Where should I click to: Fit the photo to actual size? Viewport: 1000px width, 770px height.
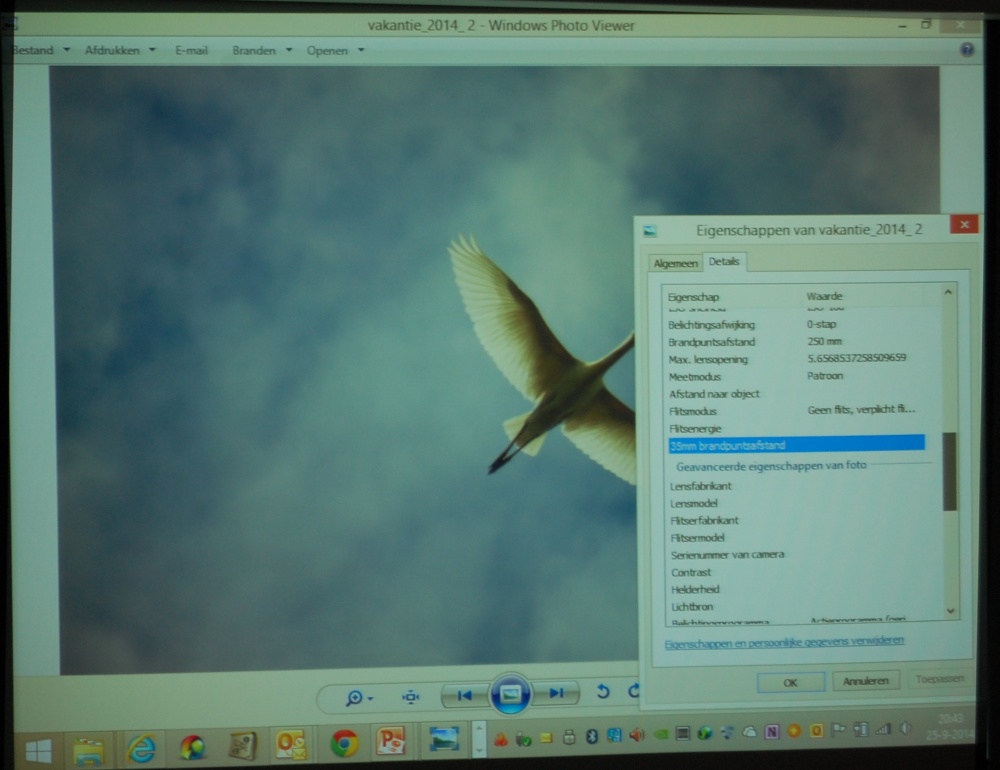point(411,697)
